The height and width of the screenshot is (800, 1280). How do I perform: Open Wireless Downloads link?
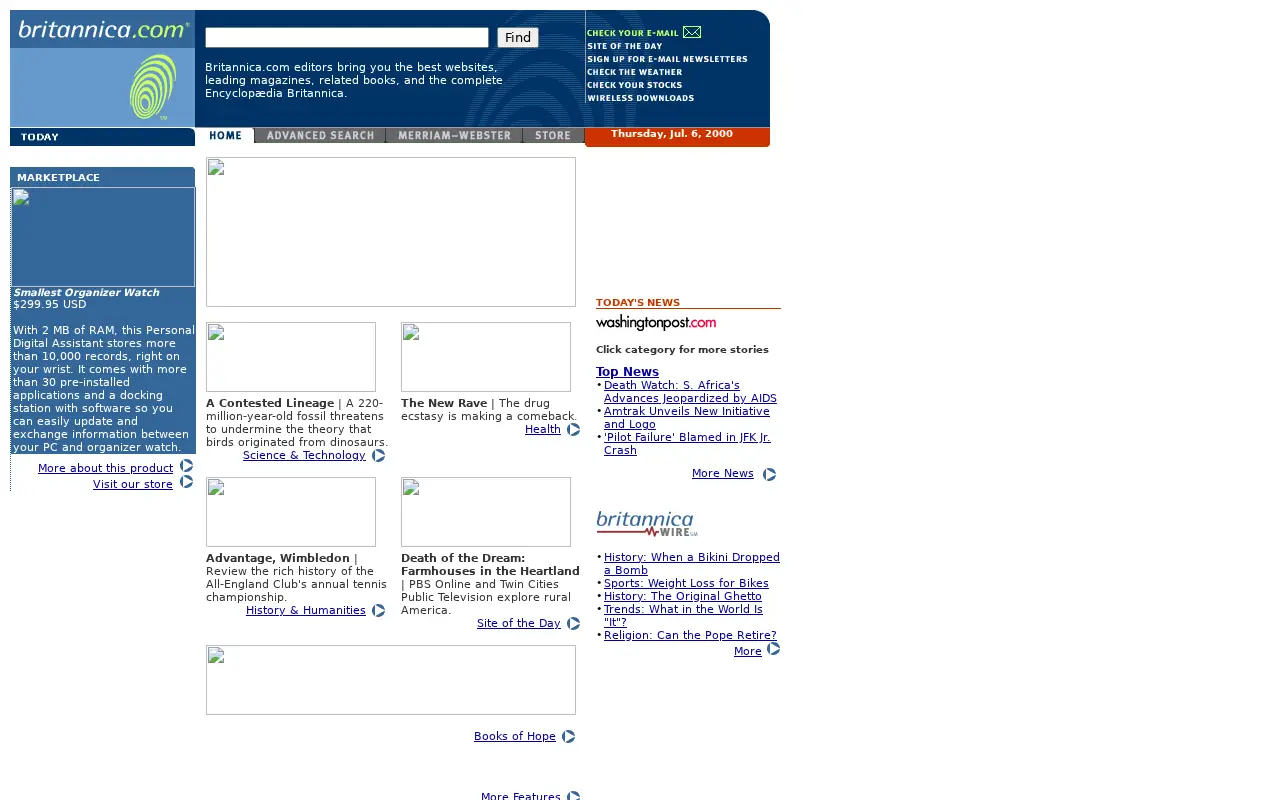click(641, 98)
